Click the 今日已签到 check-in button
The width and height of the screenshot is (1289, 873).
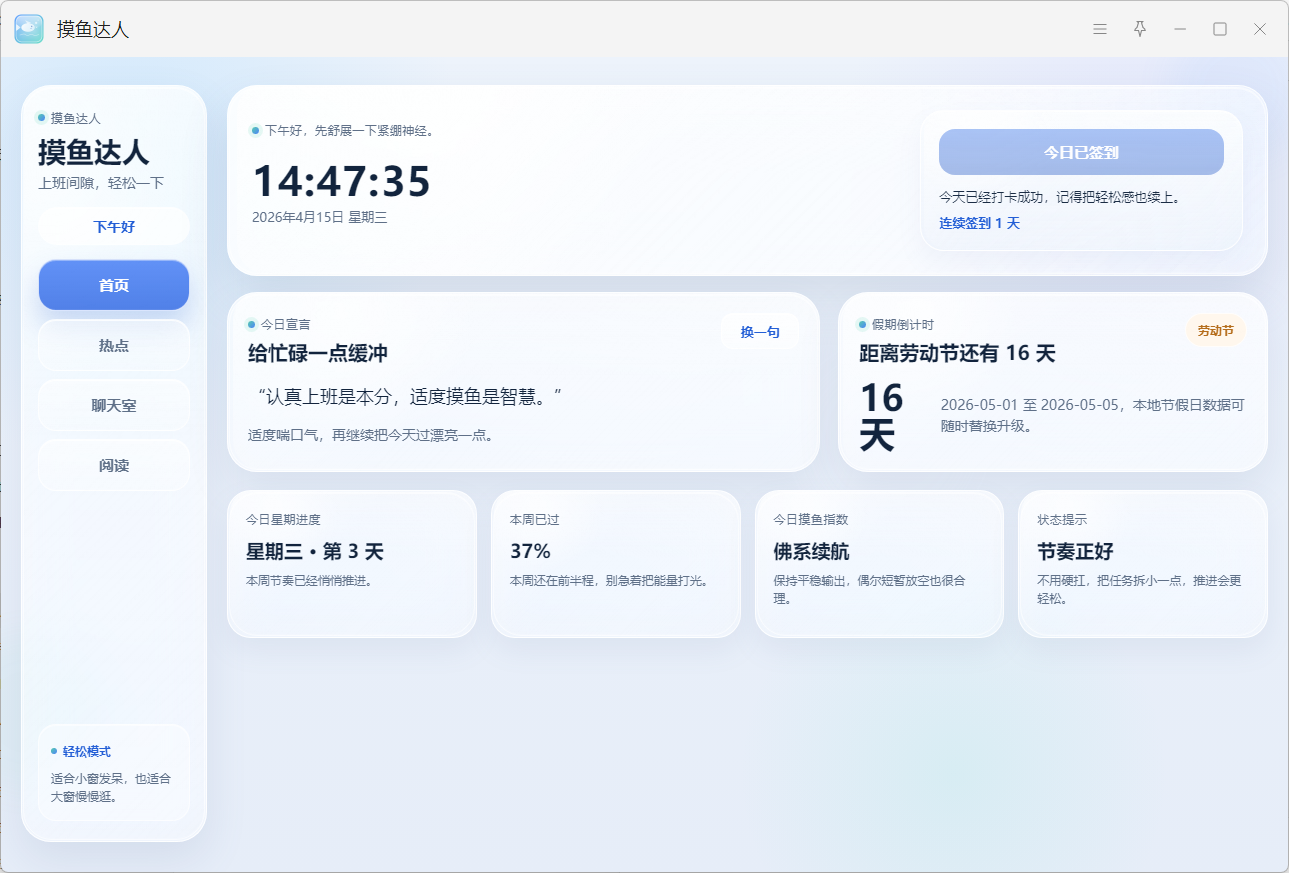tap(1081, 152)
